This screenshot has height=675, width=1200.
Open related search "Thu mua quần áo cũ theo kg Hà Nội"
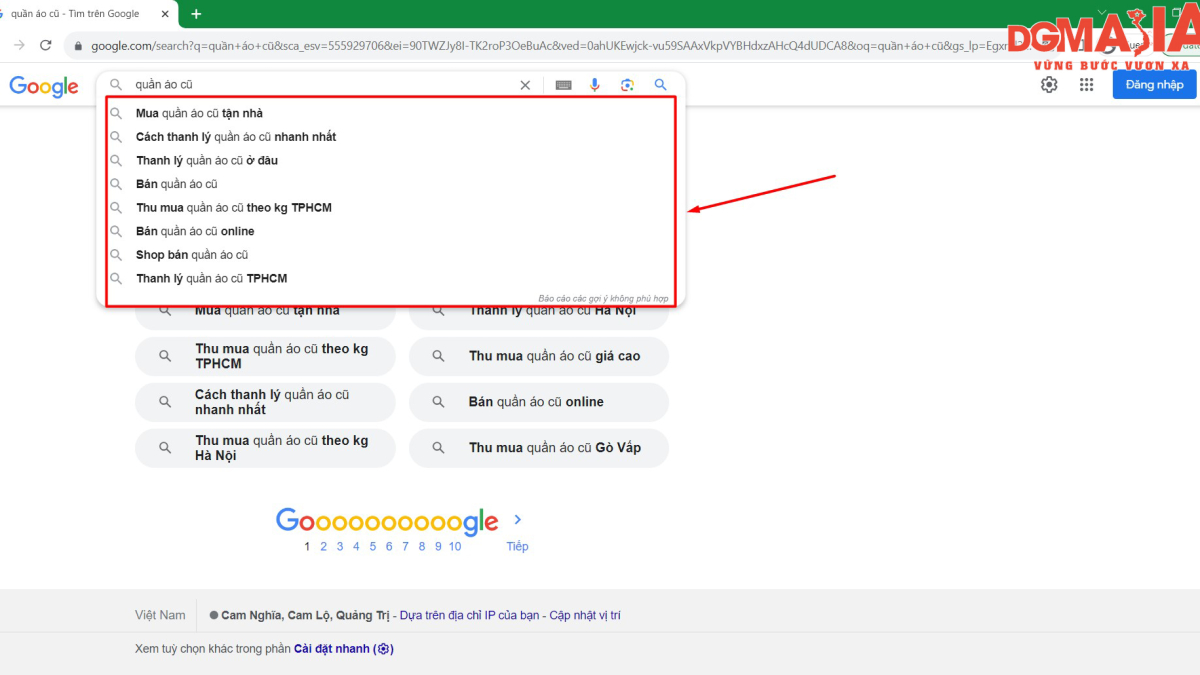(265, 448)
